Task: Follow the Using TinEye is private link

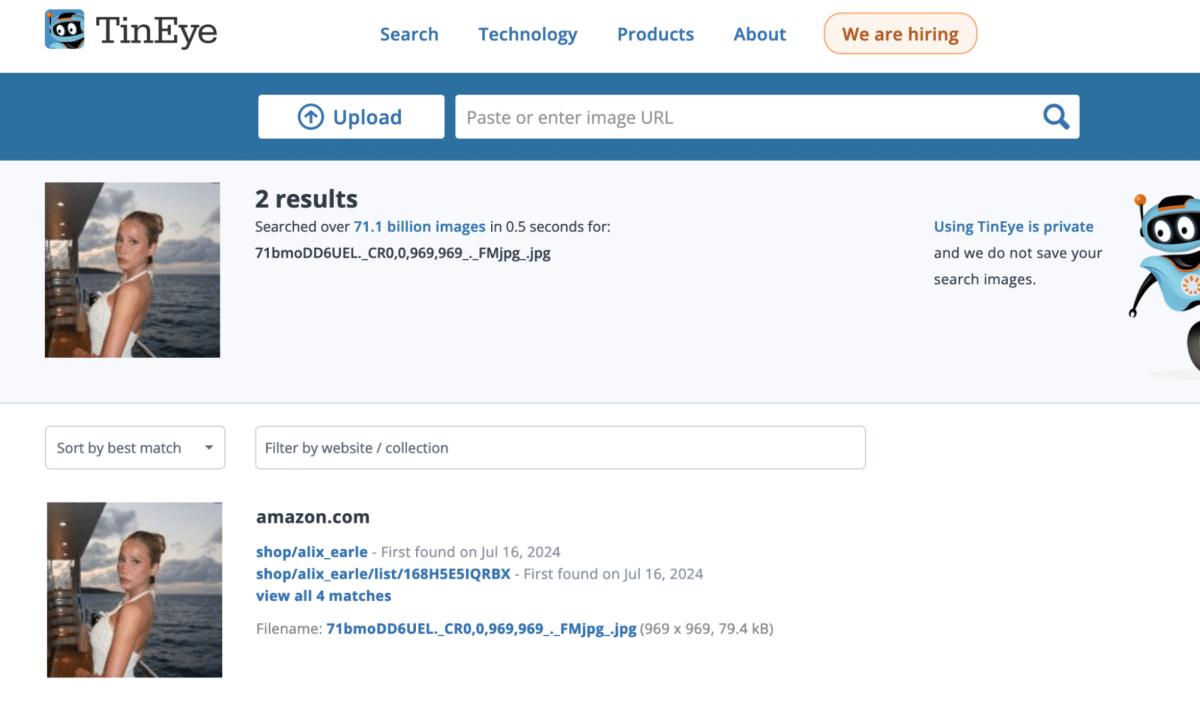Action: tap(1013, 227)
